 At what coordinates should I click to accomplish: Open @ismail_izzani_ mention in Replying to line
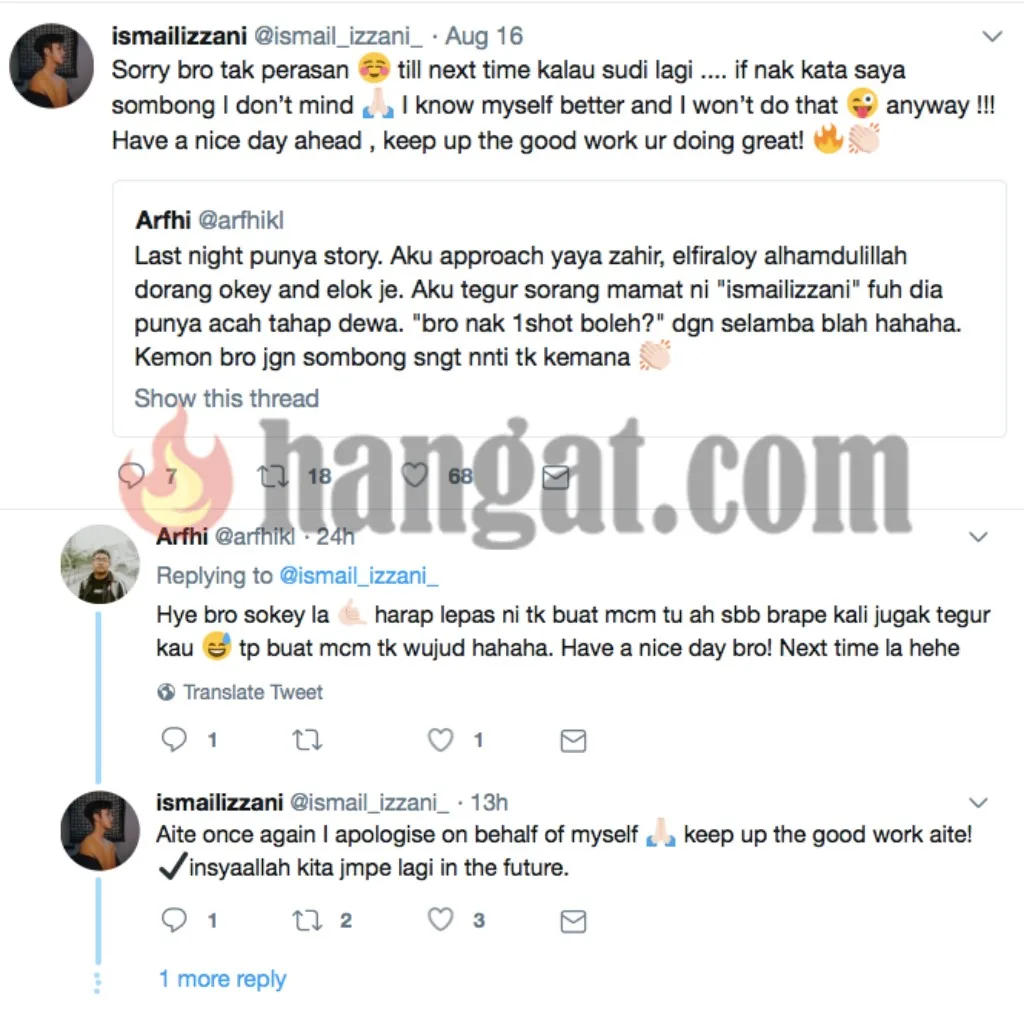358,576
